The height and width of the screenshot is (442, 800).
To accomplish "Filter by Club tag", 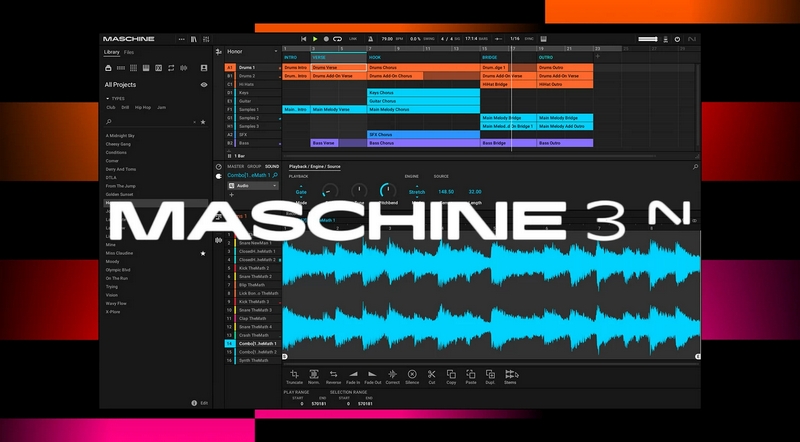I will tap(111, 108).
